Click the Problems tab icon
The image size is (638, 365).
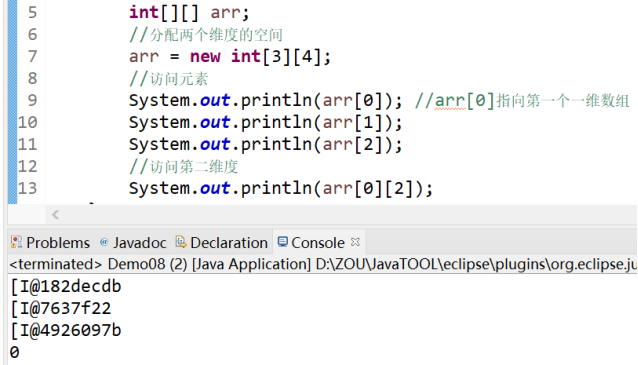coord(16,242)
